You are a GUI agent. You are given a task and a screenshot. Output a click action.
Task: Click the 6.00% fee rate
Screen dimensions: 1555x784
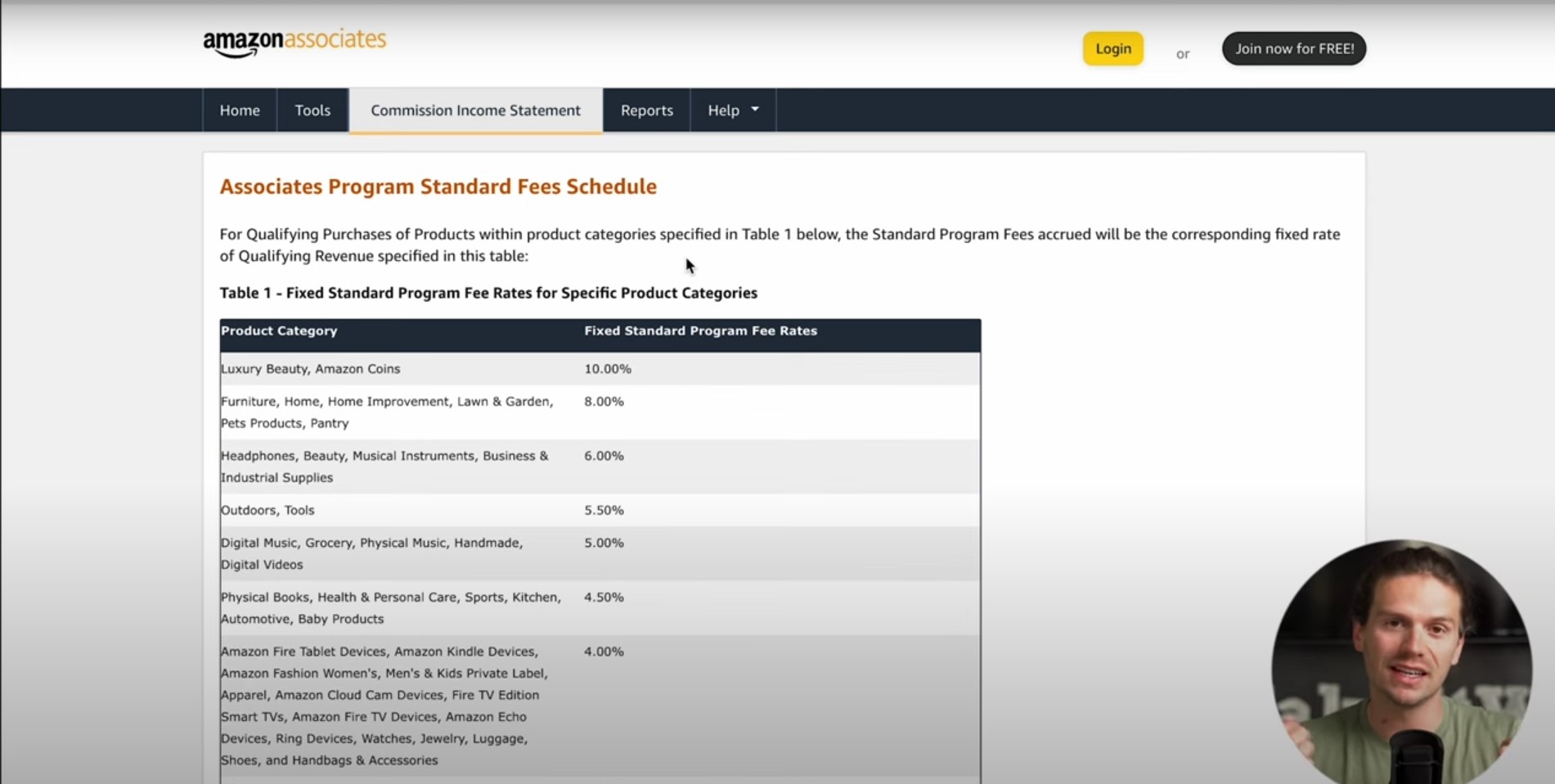tap(604, 456)
